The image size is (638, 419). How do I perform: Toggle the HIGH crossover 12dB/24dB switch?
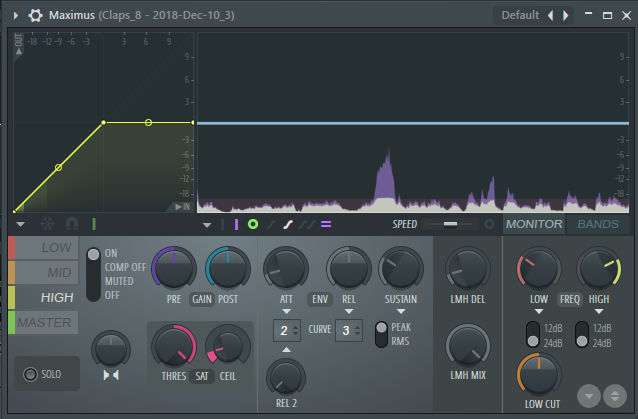point(582,334)
